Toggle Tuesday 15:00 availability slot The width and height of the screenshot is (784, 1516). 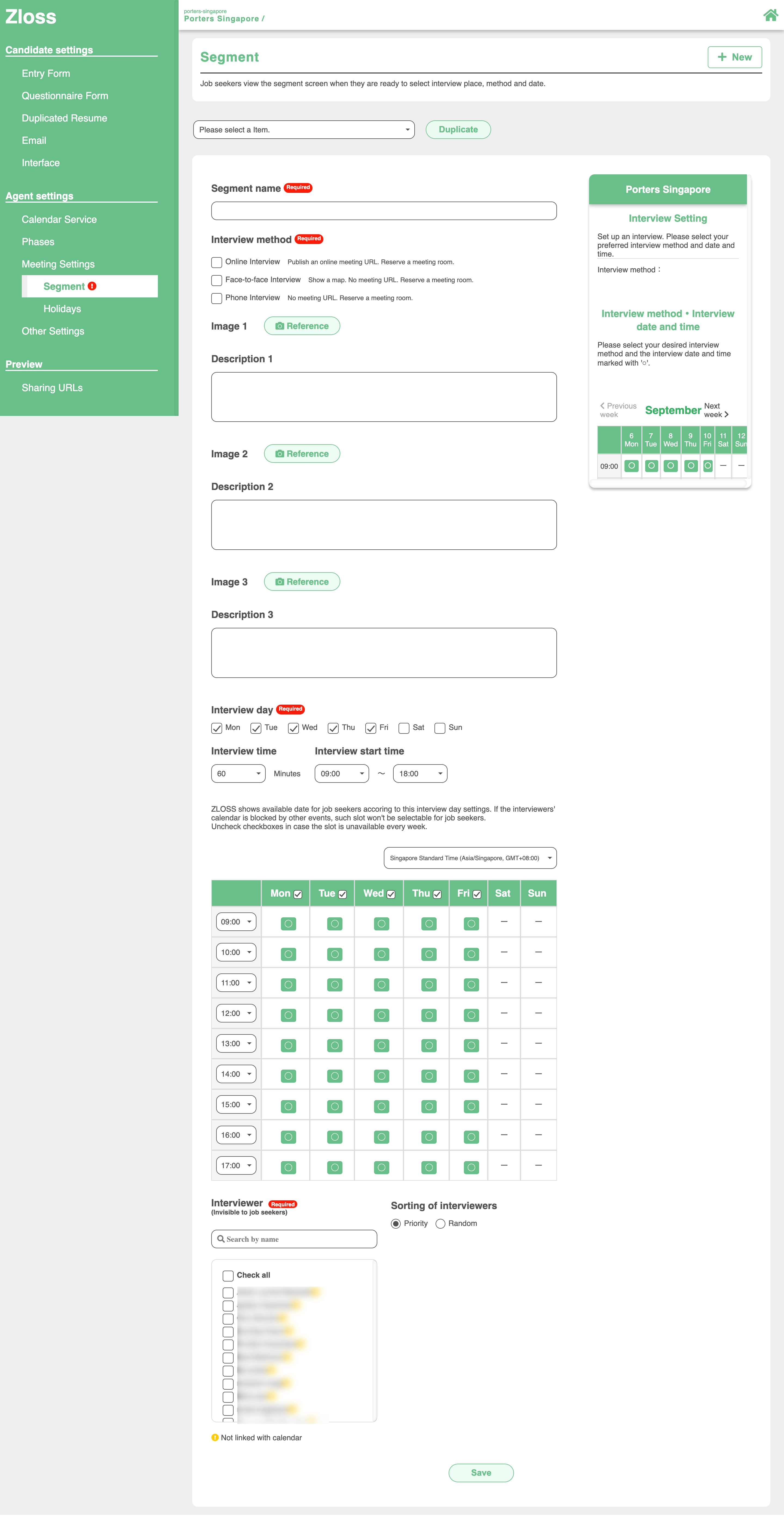335,1106
